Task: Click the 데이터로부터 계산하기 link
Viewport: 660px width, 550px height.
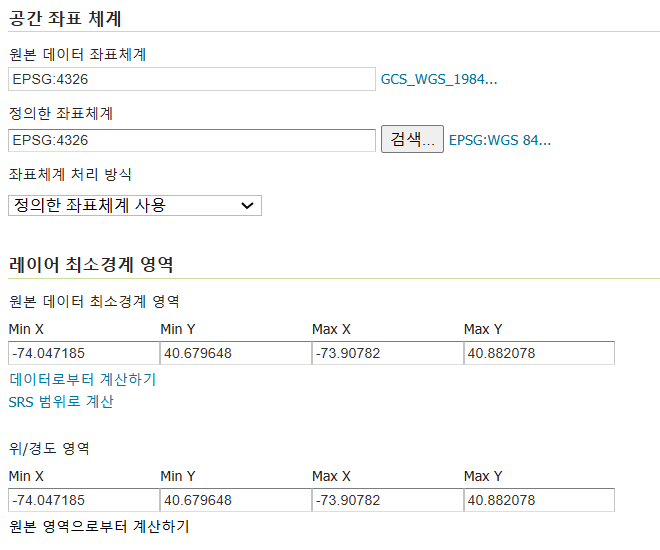Action: click(x=82, y=379)
